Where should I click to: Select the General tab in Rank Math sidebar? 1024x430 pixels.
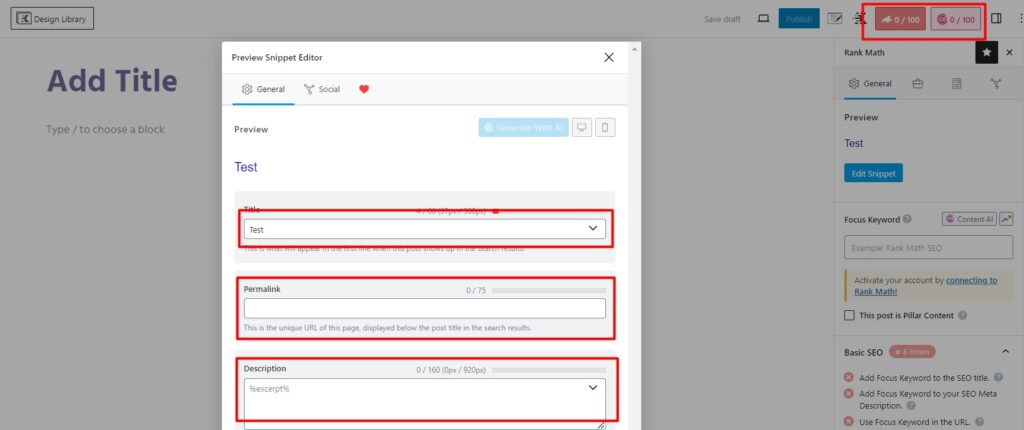point(870,84)
